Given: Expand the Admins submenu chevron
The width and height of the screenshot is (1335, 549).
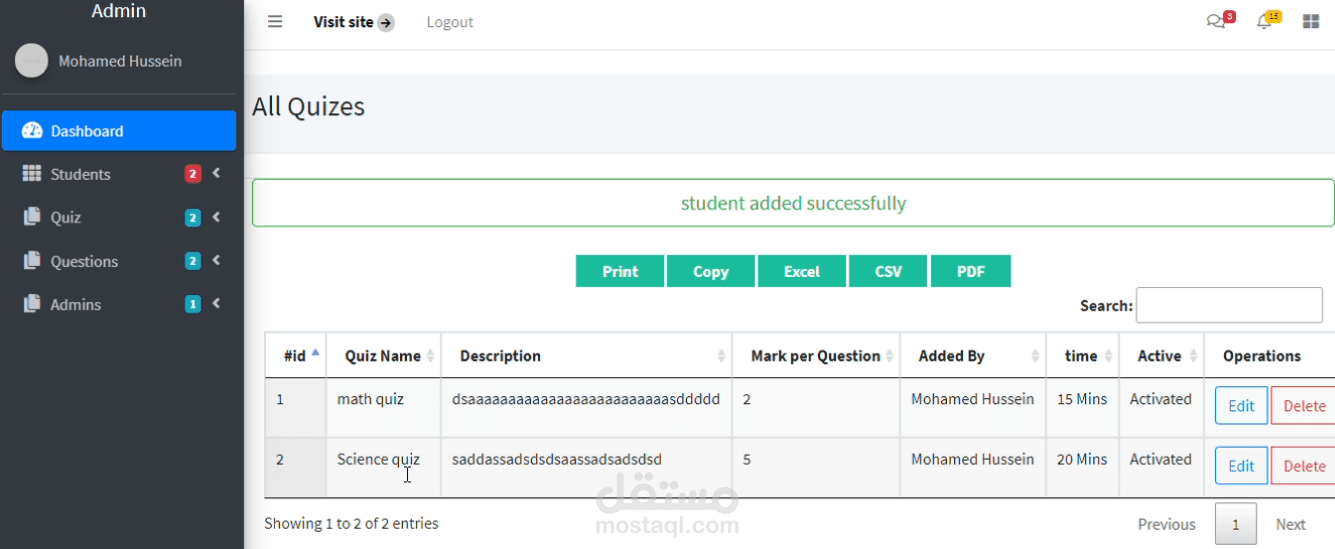Looking at the screenshot, I should point(216,304).
